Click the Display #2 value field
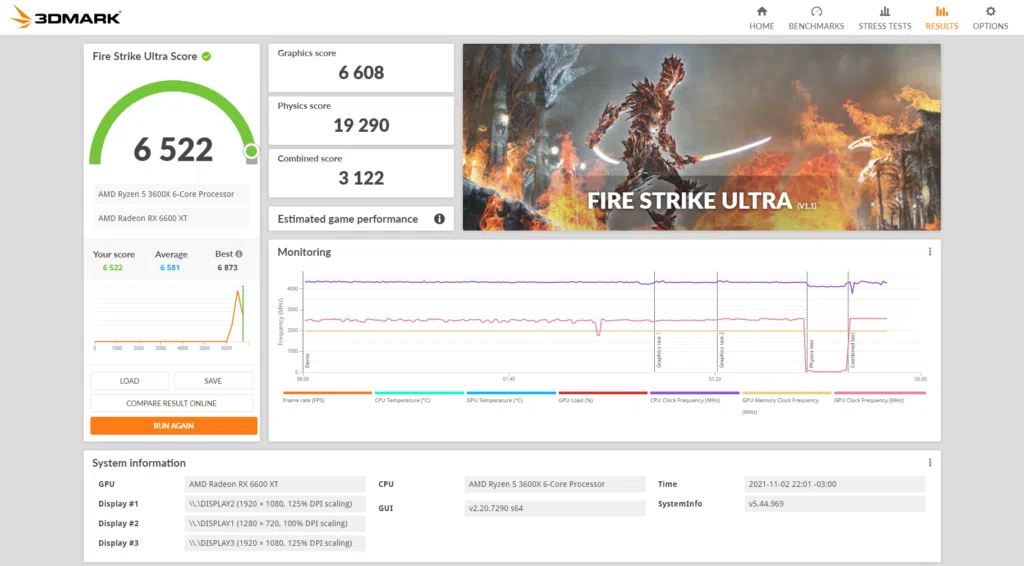 [x=274, y=523]
